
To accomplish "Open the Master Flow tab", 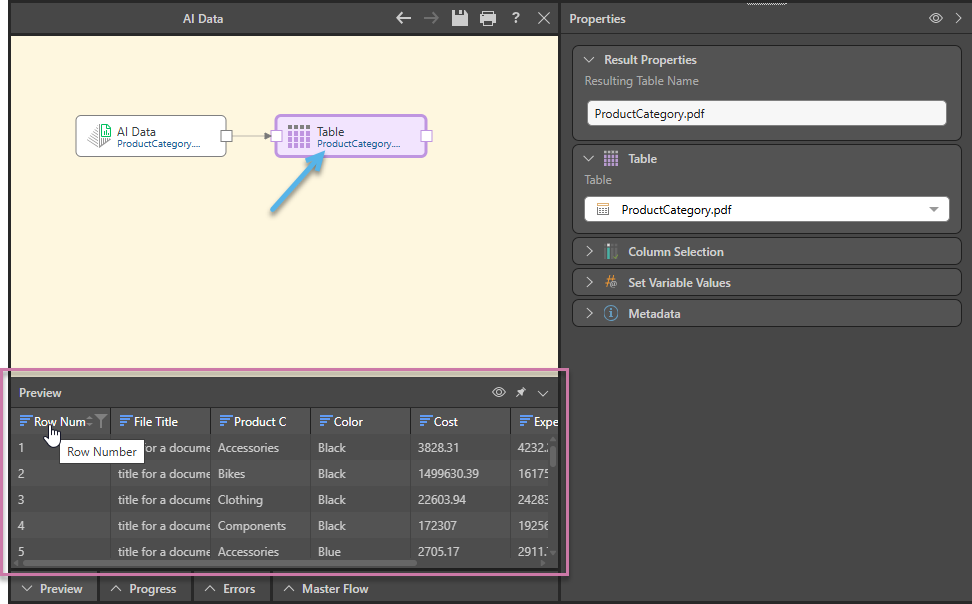I will click(326, 589).
